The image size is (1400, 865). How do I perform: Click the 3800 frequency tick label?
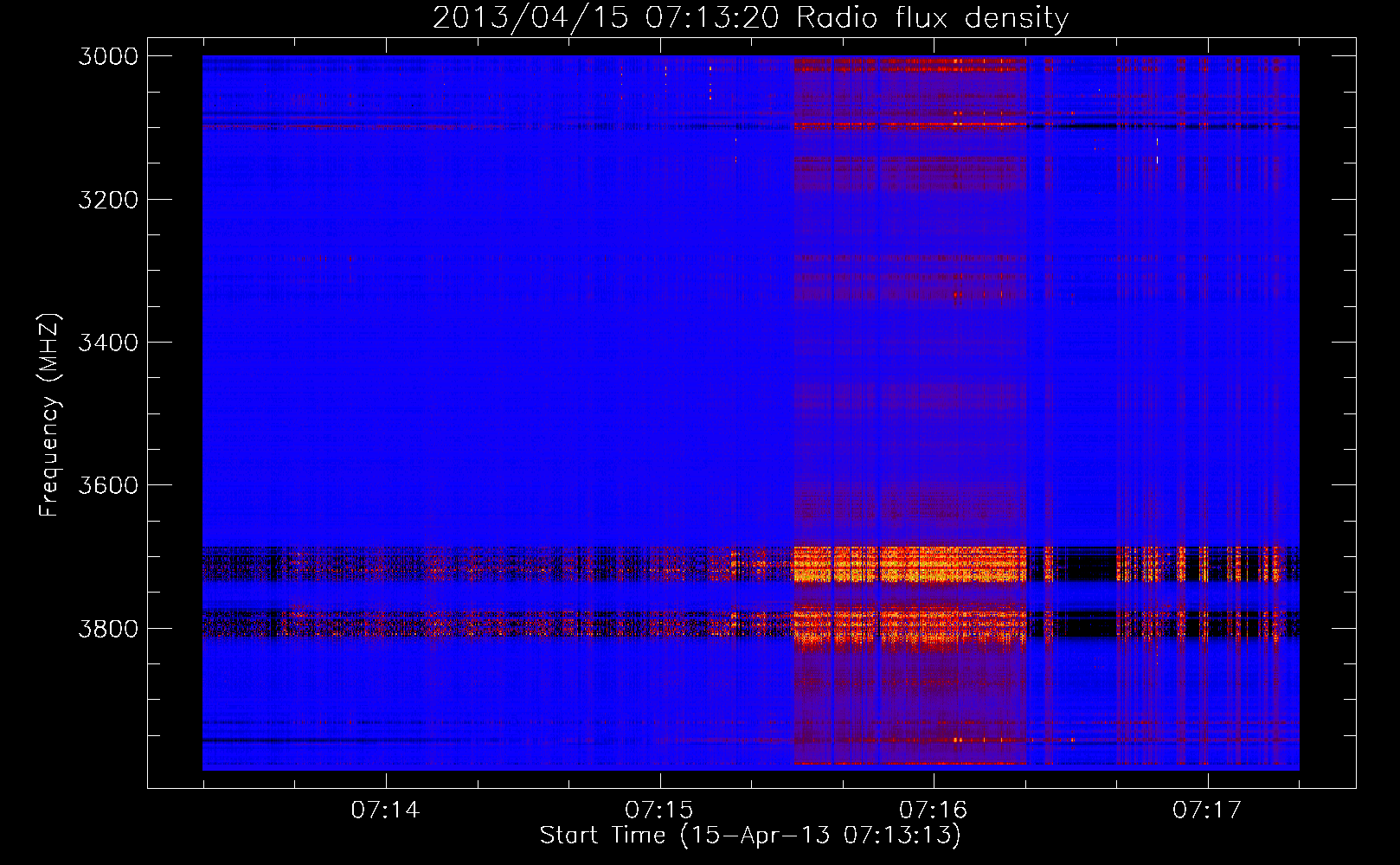coord(108,629)
